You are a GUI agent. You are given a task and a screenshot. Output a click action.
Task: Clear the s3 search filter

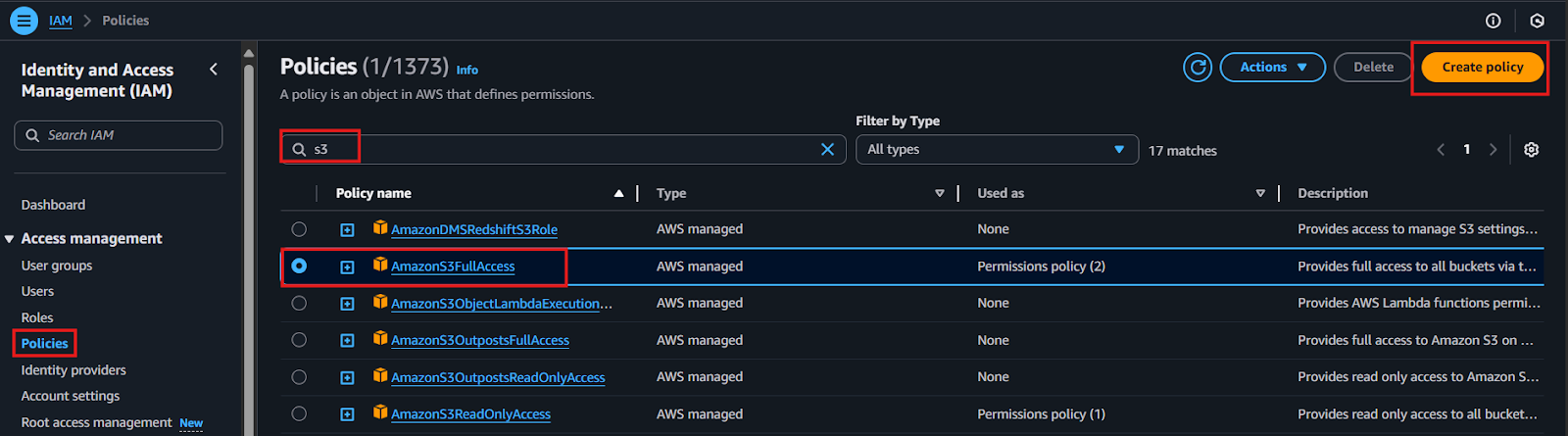pyautogui.click(x=827, y=149)
